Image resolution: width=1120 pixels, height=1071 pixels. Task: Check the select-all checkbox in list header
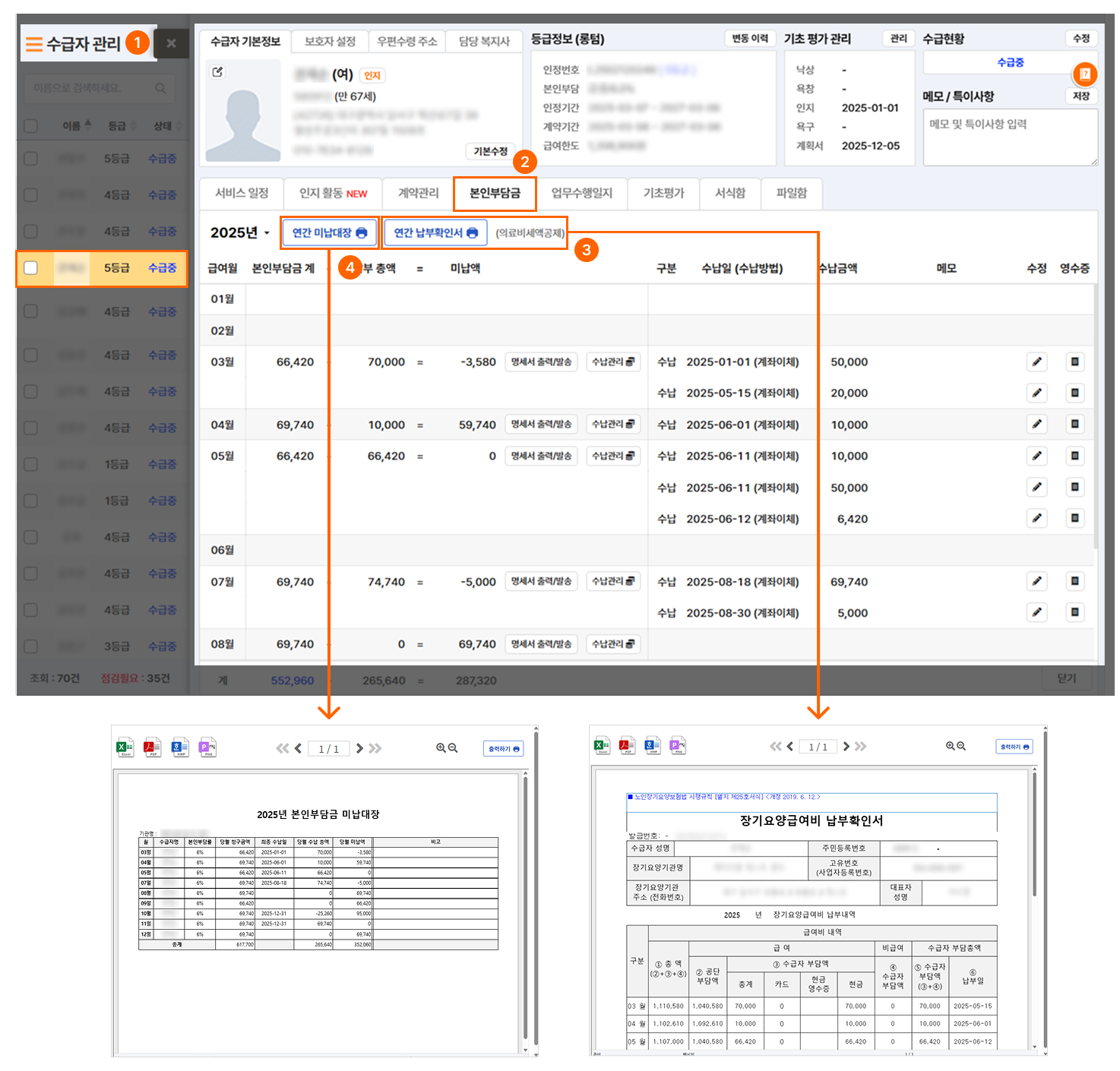pyautogui.click(x=31, y=126)
